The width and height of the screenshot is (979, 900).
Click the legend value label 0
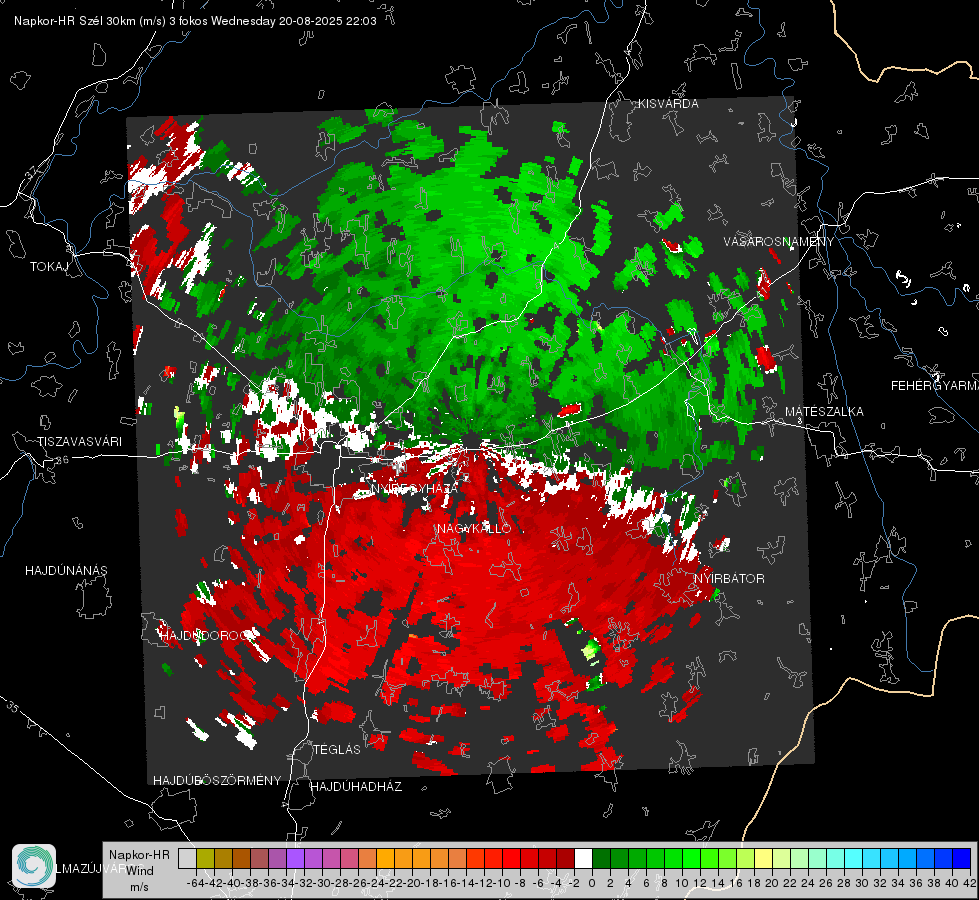pos(592,883)
